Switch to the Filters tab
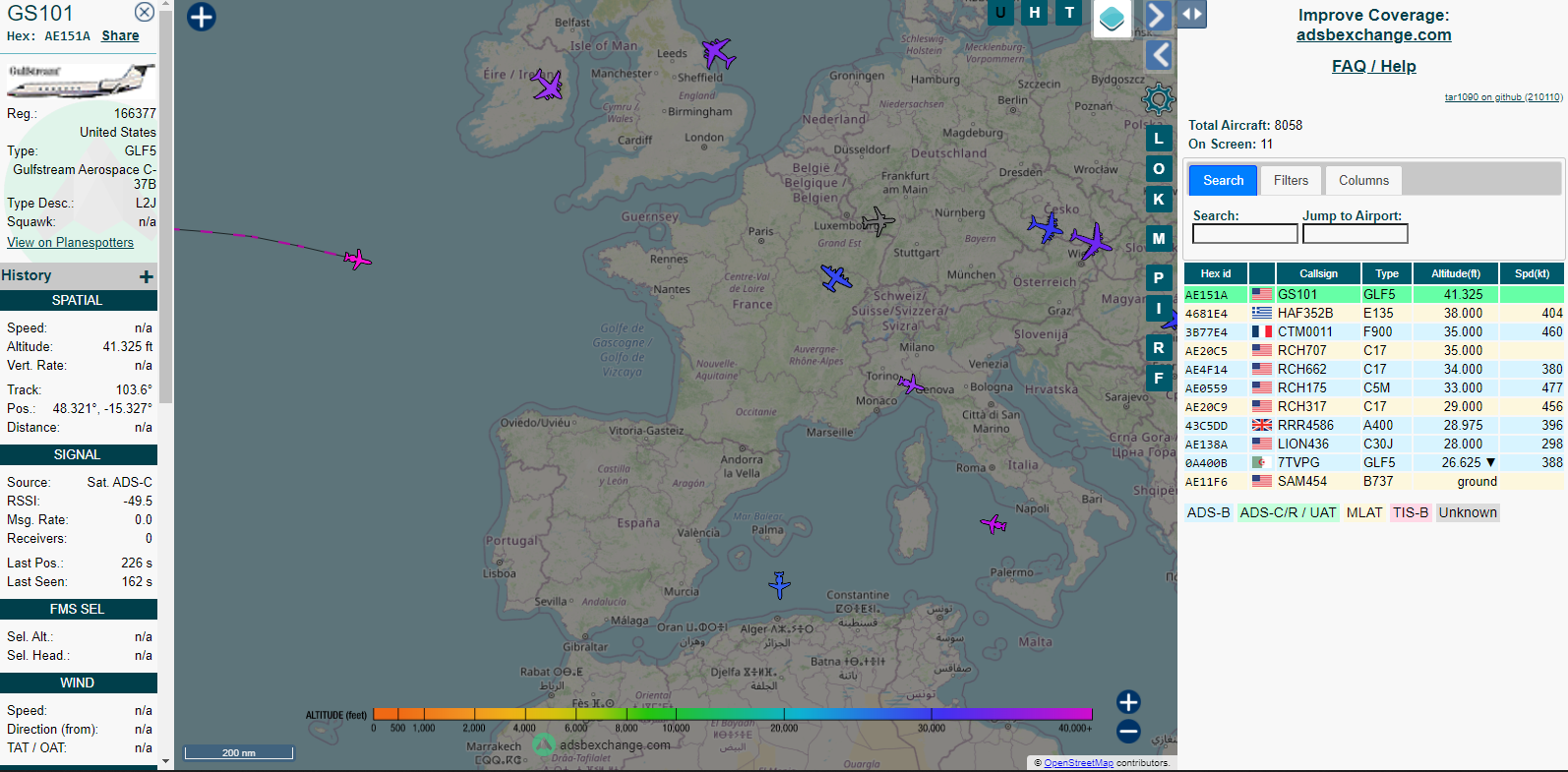 tap(1291, 180)
